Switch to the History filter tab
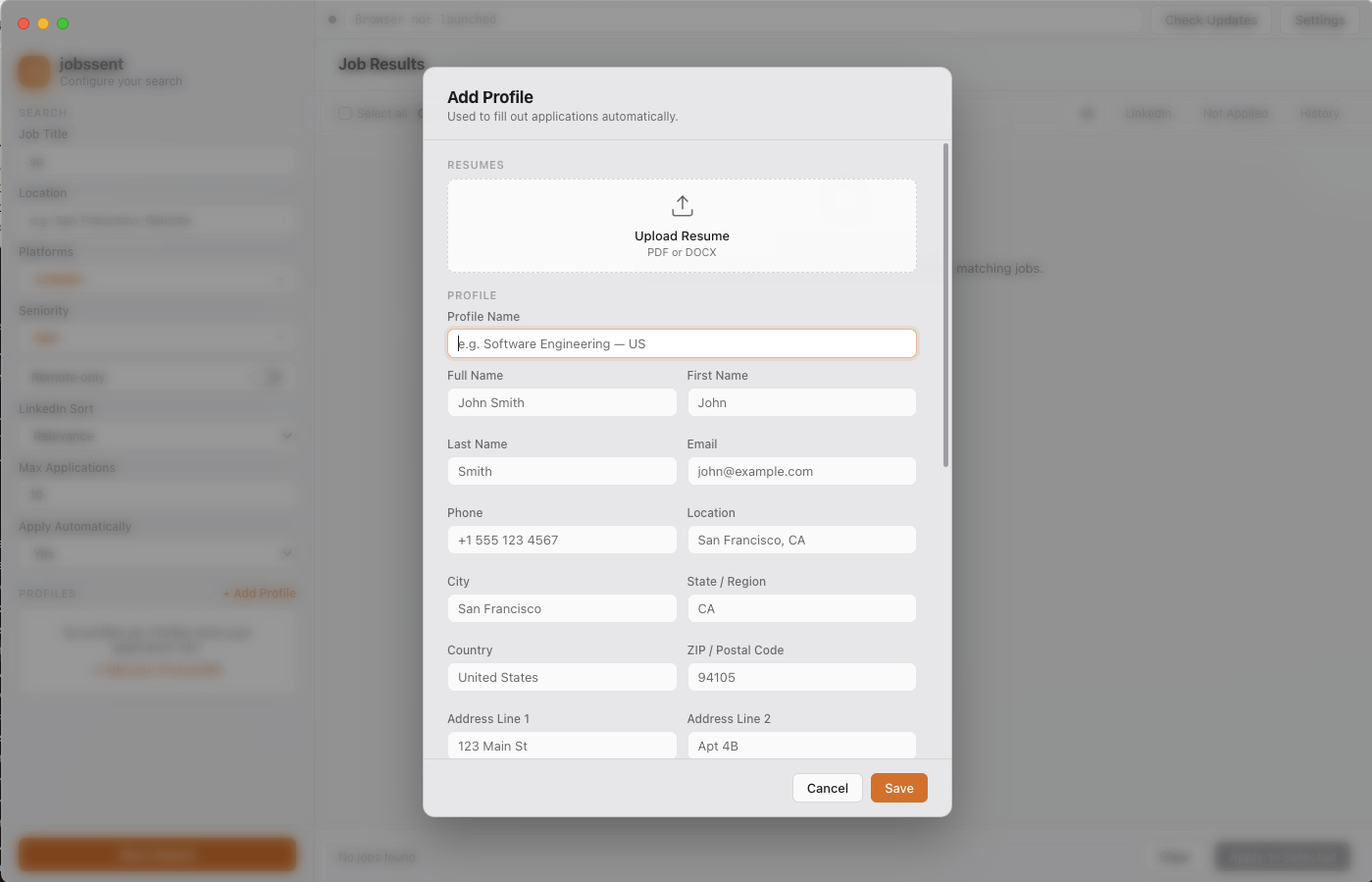The image size is (1372, 882). click(x=1319, y=114)
